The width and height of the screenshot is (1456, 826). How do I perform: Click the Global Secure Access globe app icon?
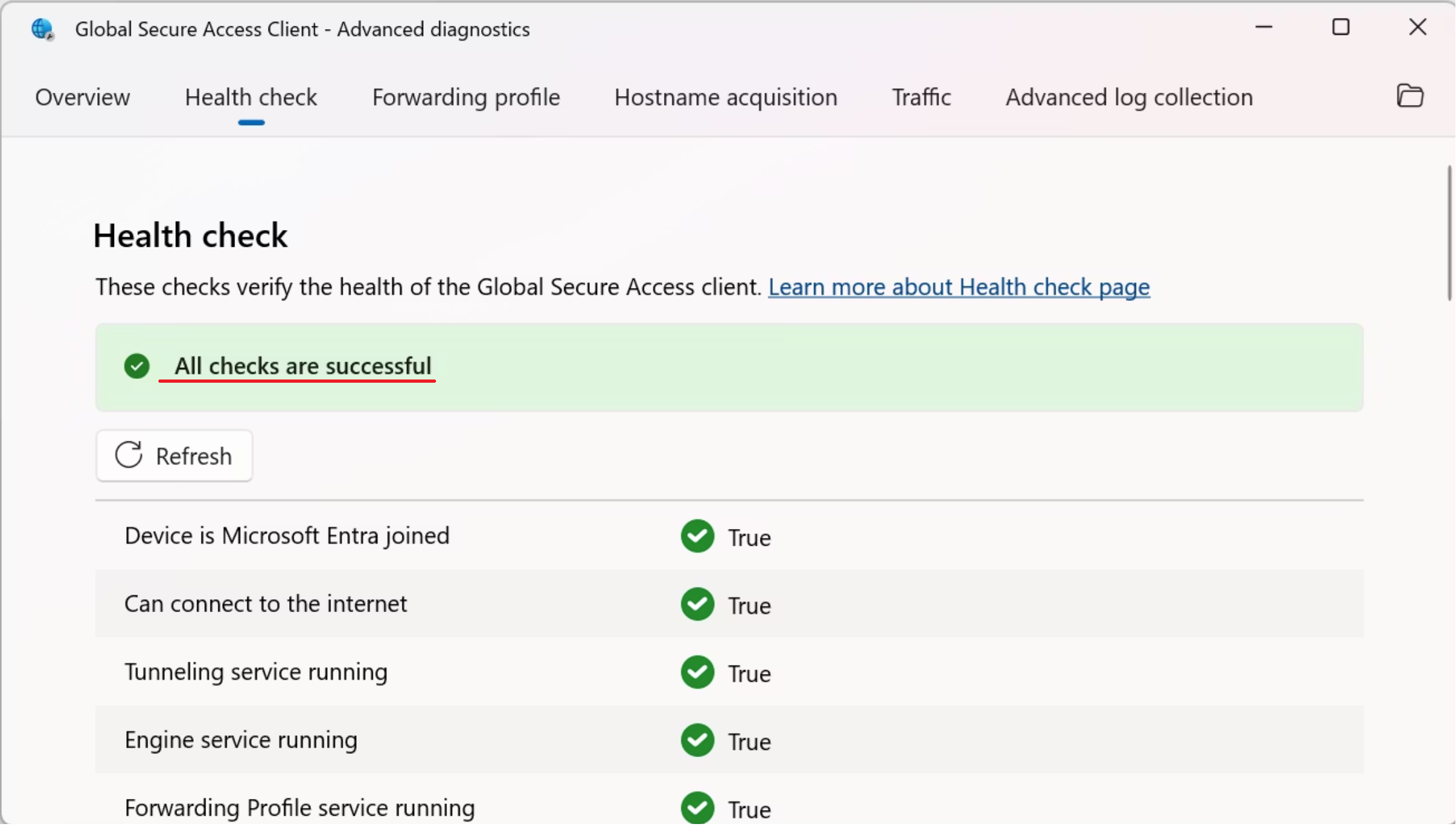tap(43, 29)
